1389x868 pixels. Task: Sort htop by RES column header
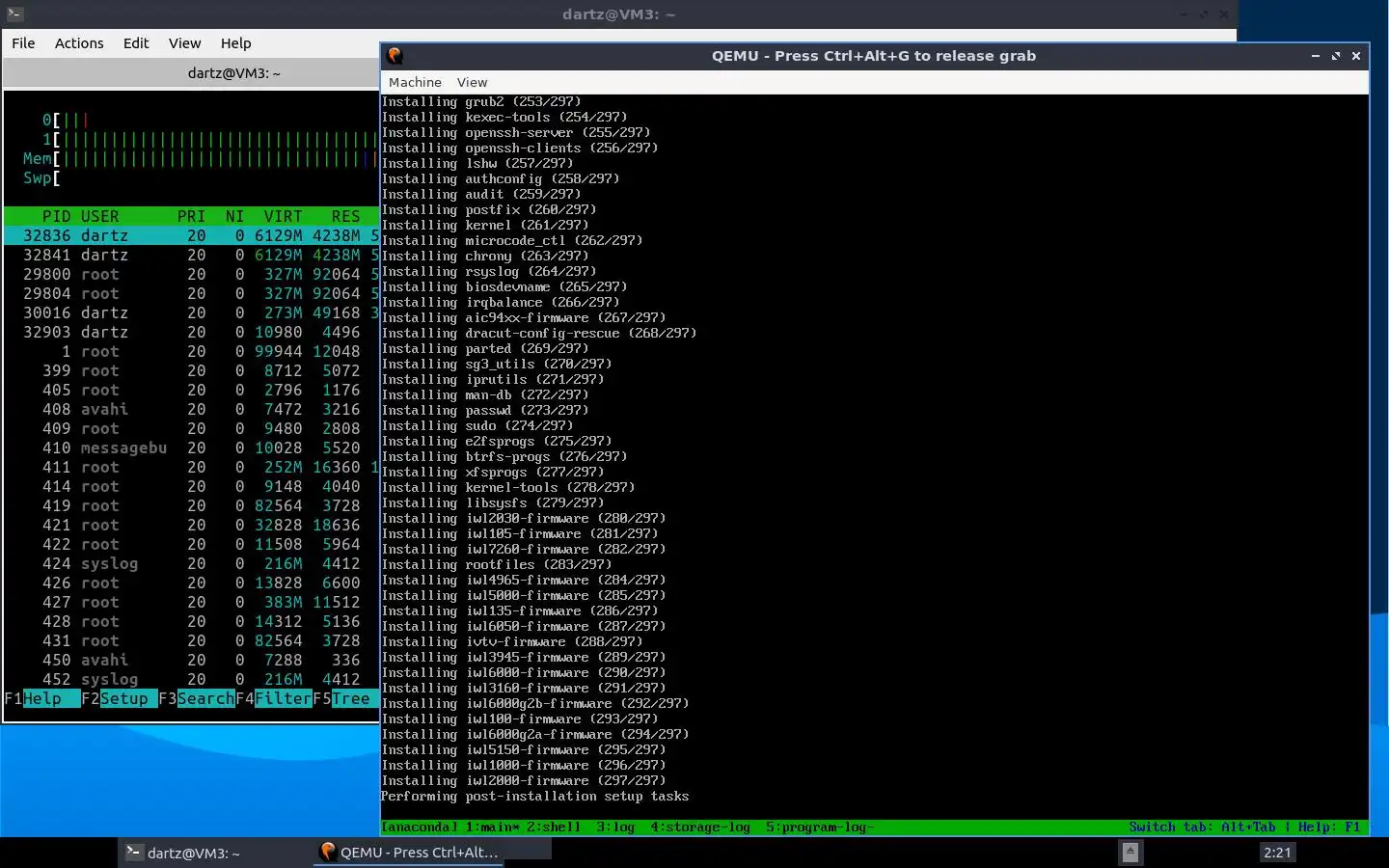pos(345,216)
